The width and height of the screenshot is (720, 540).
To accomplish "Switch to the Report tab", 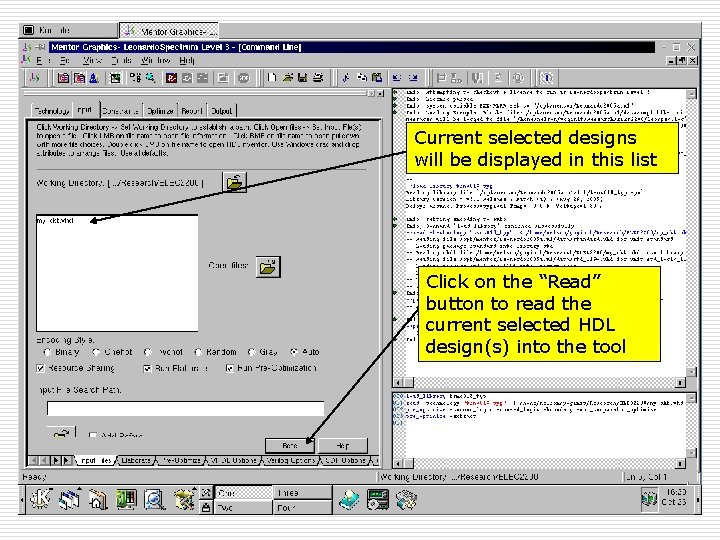I will [x=191, y=111].
